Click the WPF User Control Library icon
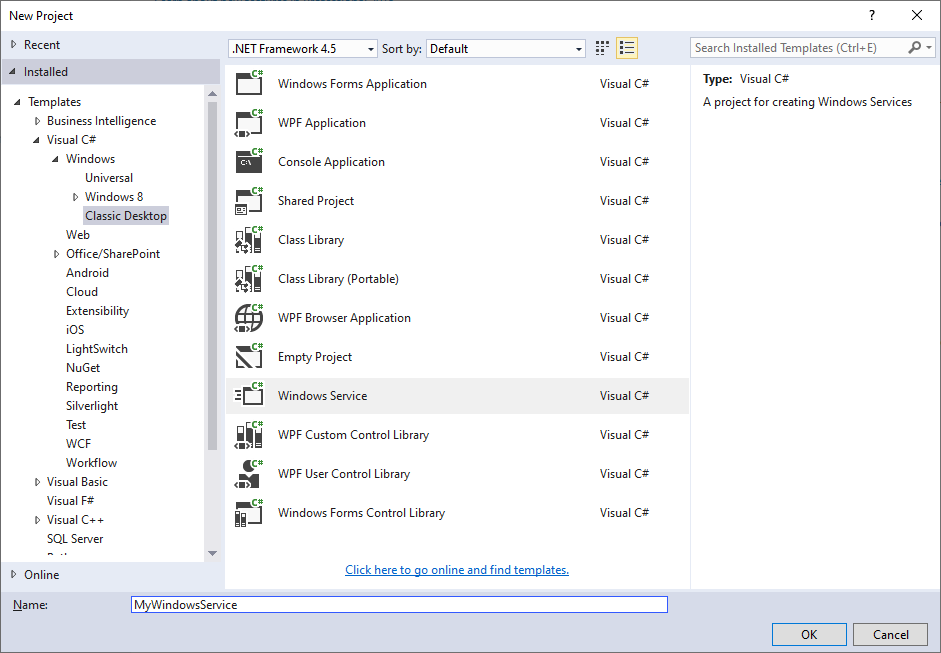 (x=249, y=474)
